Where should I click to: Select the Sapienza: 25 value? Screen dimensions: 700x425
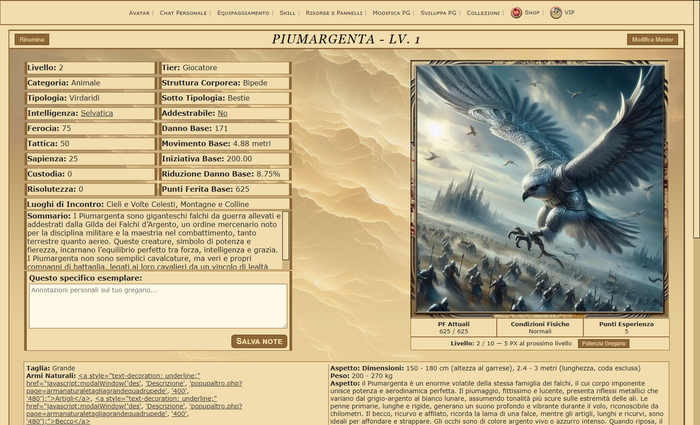(90, 159)
